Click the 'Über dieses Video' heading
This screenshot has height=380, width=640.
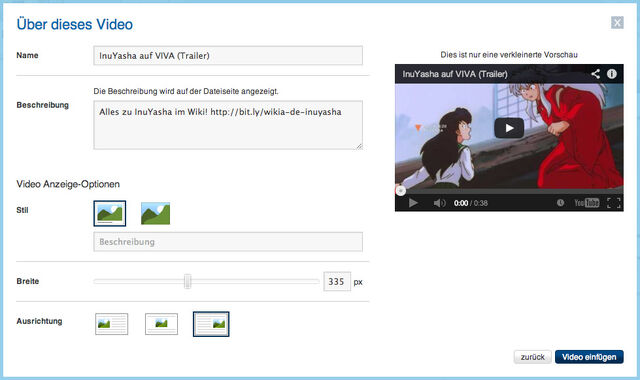pos(75,24)
